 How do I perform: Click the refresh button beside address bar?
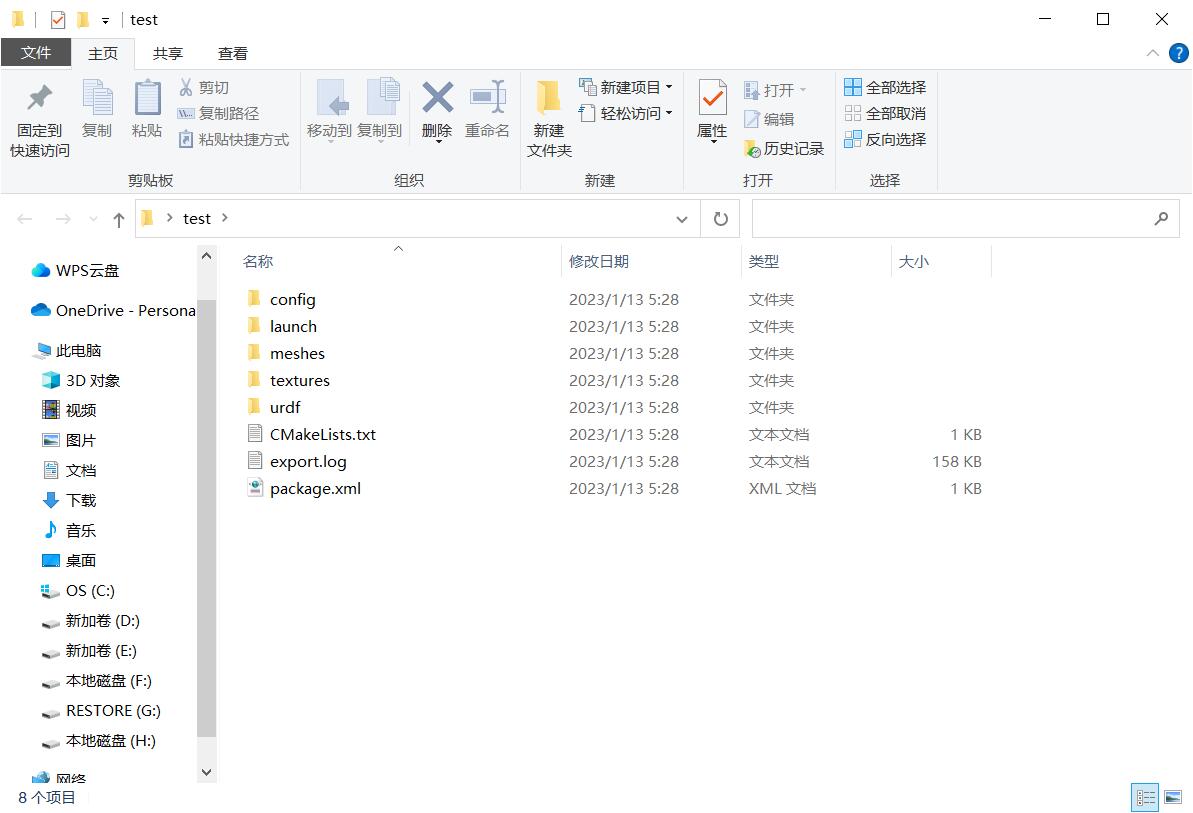click(720, 219)
